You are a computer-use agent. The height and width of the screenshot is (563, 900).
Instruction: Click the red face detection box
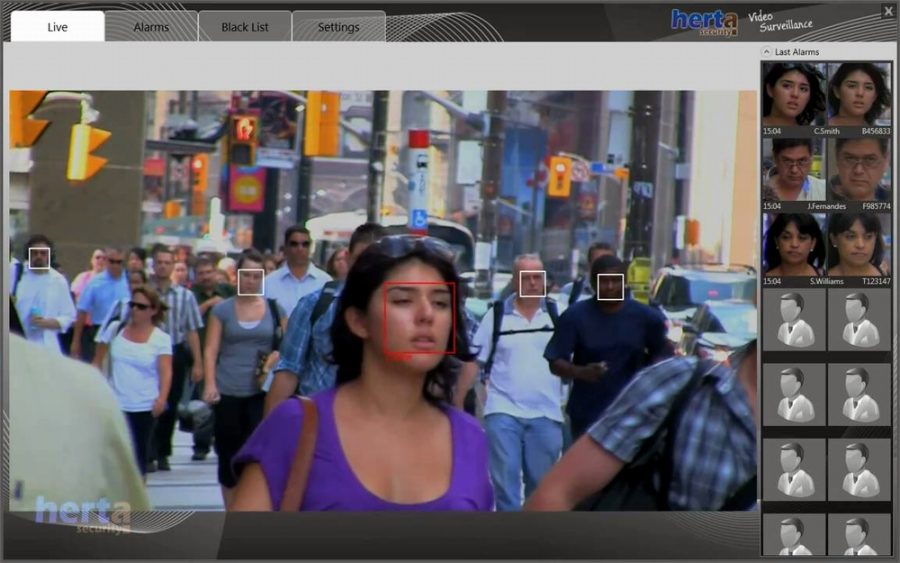(x=420, y=318)
